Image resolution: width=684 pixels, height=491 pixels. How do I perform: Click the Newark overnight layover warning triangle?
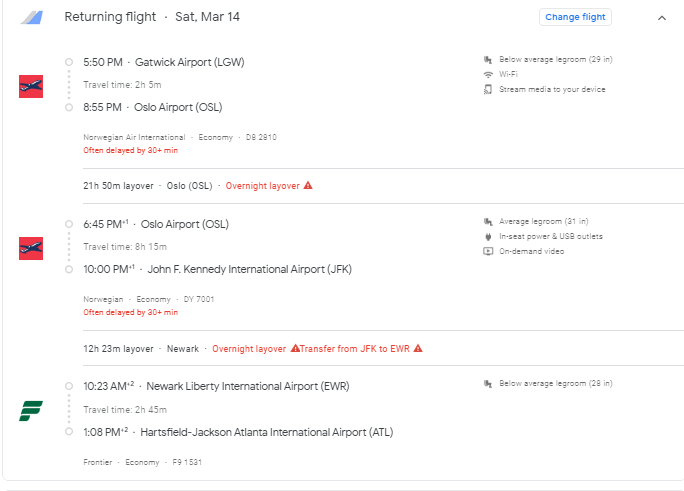(295, 348)
